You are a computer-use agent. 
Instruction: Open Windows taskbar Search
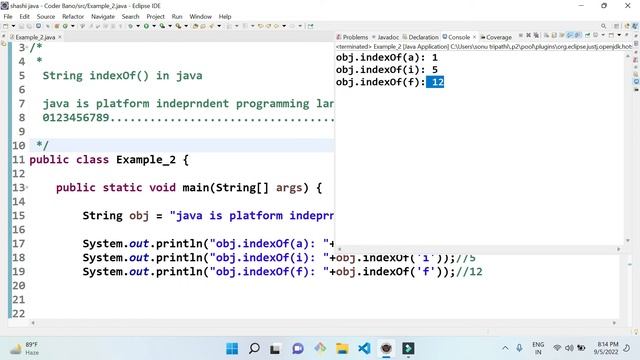point(254,349)
